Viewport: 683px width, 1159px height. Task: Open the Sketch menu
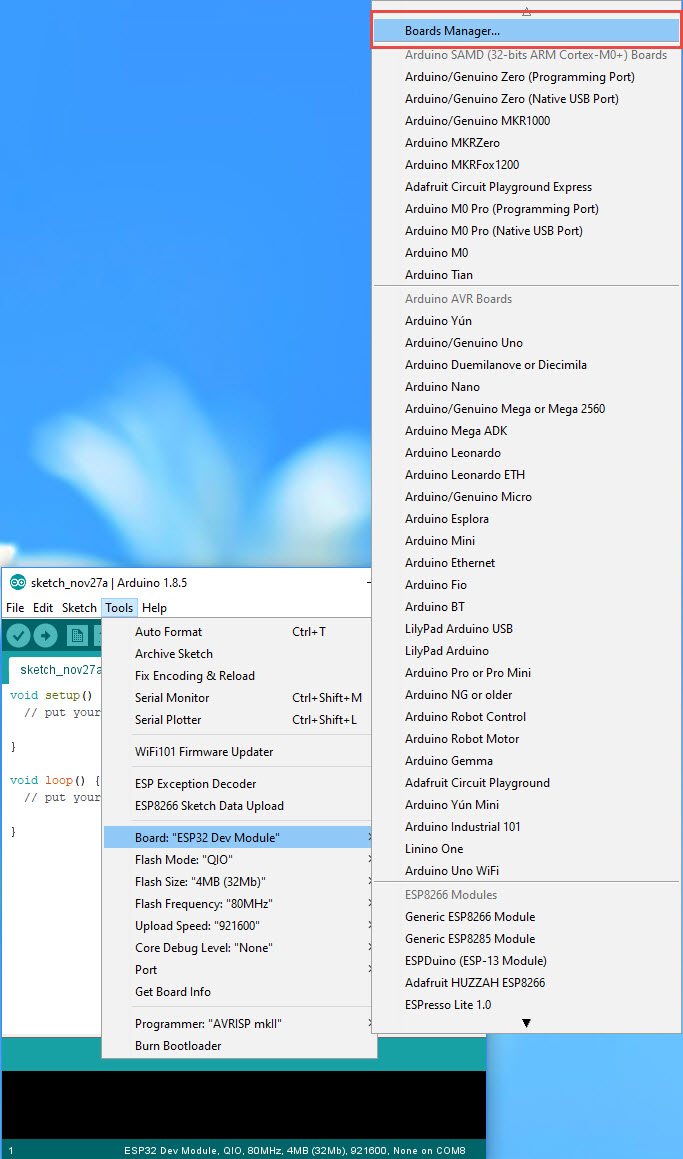(x=79, y=608)
